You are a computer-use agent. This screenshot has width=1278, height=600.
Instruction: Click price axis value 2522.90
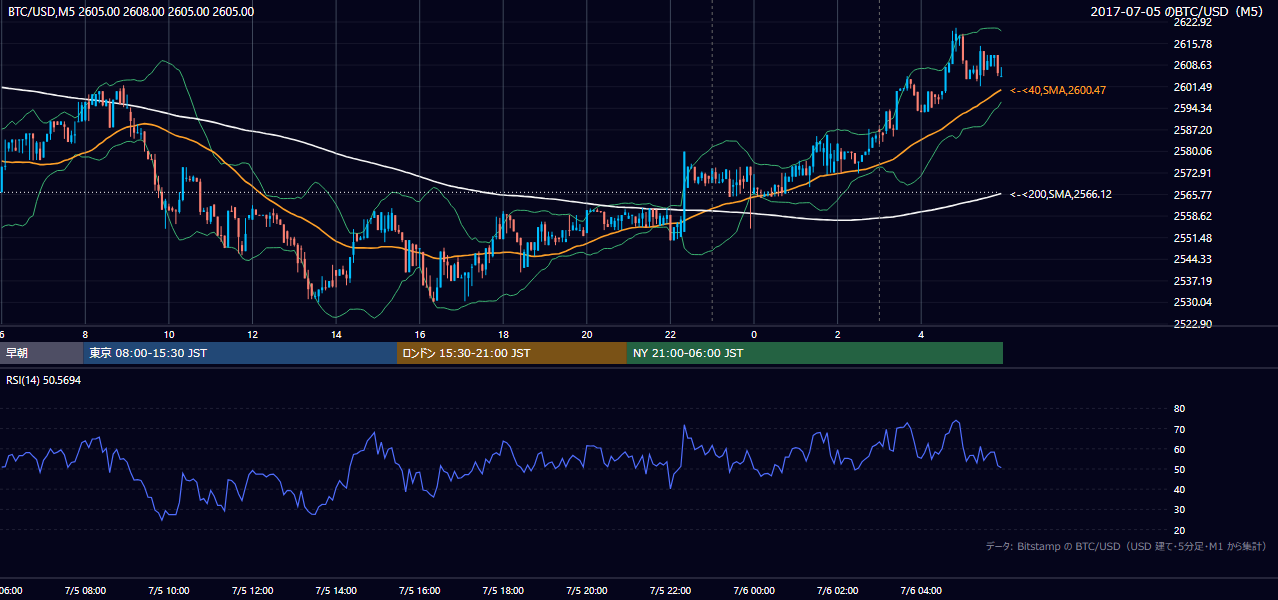(x=1192, y=324)
